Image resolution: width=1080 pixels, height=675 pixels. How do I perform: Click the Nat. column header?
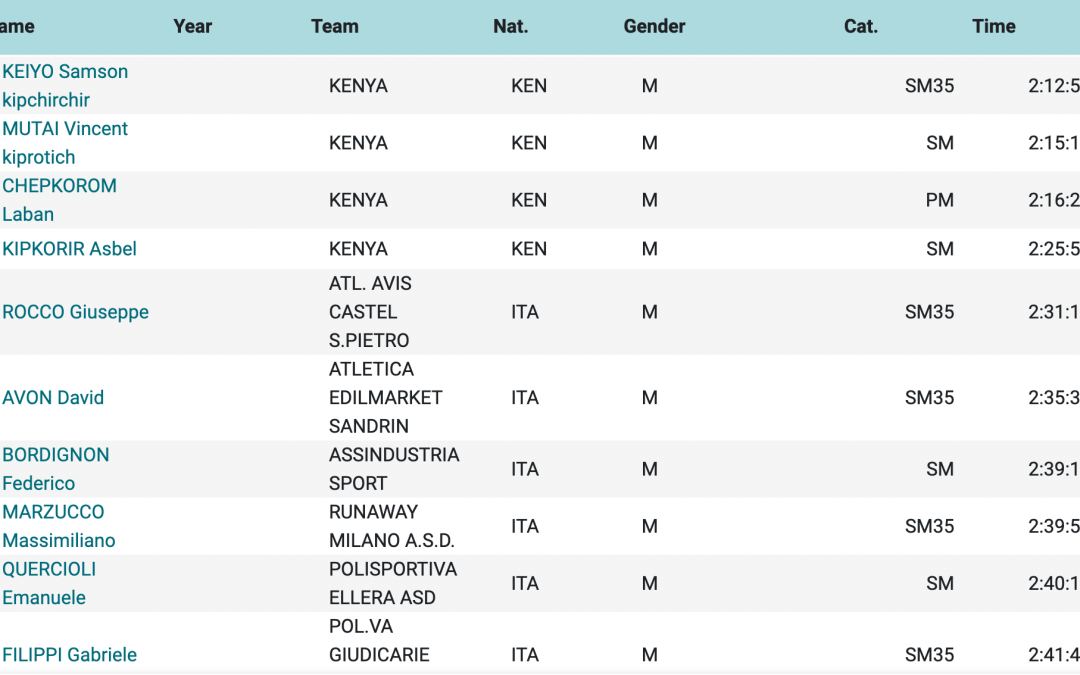coord(510,27)
